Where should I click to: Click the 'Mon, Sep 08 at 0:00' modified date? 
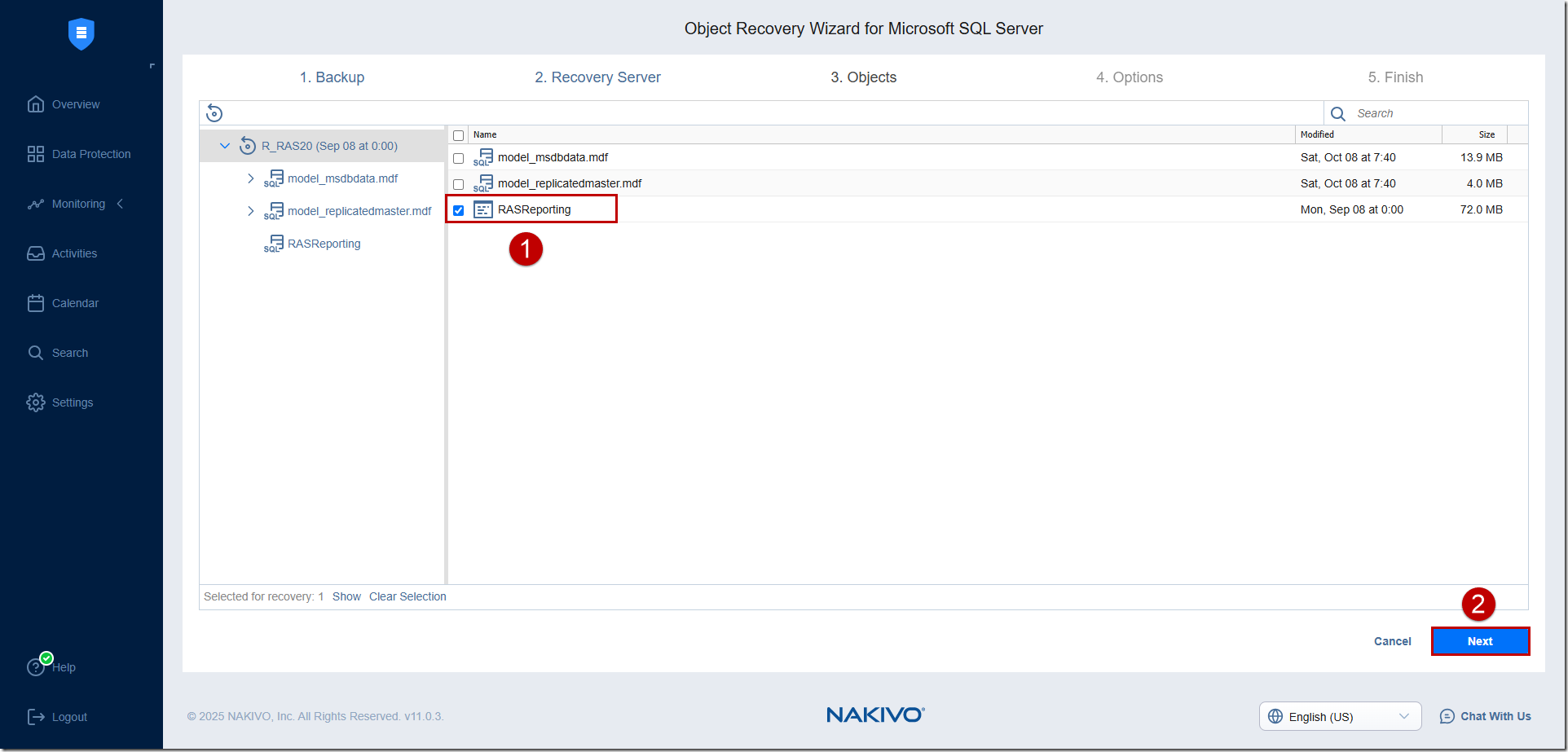(x=1352, y=209)
